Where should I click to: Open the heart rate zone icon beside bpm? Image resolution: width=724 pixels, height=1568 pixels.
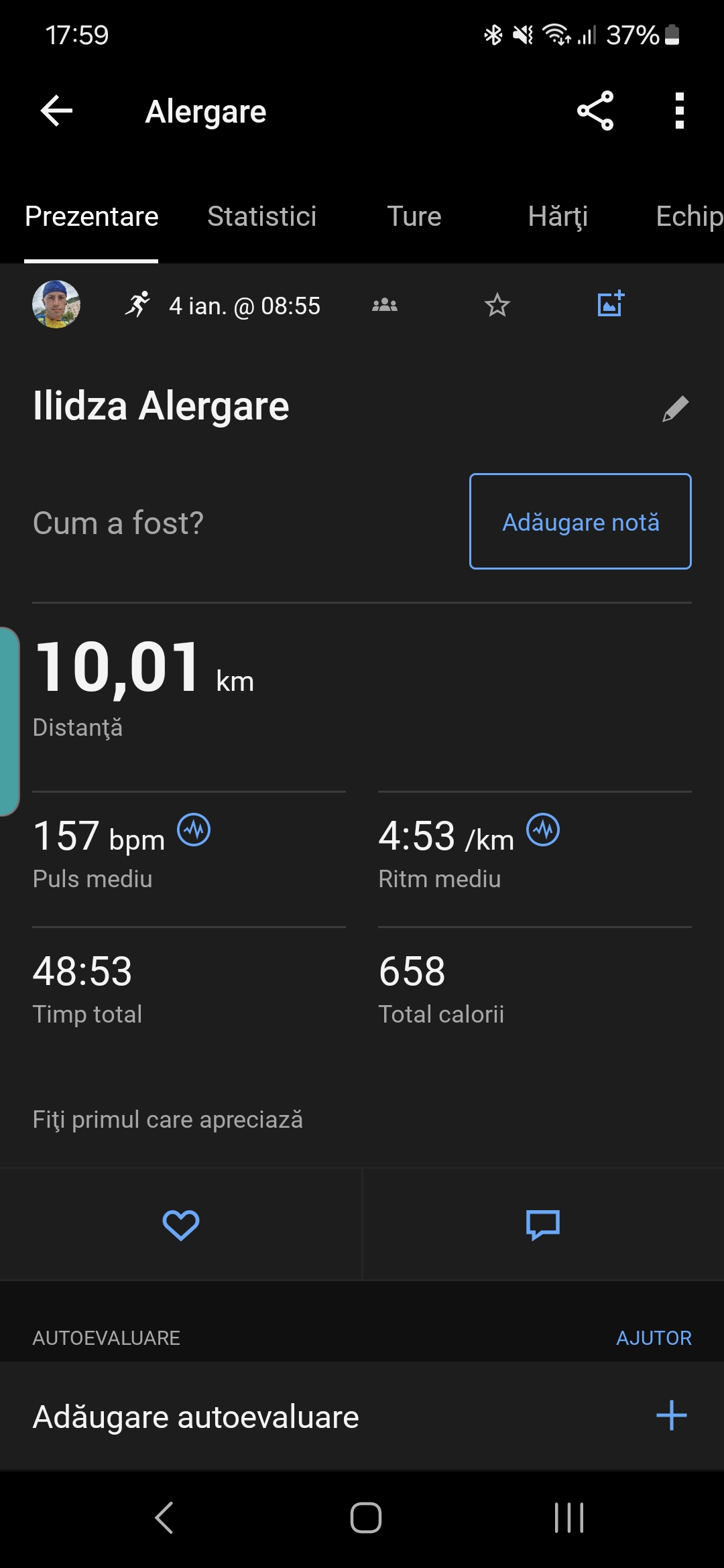[x=194, y=830]
